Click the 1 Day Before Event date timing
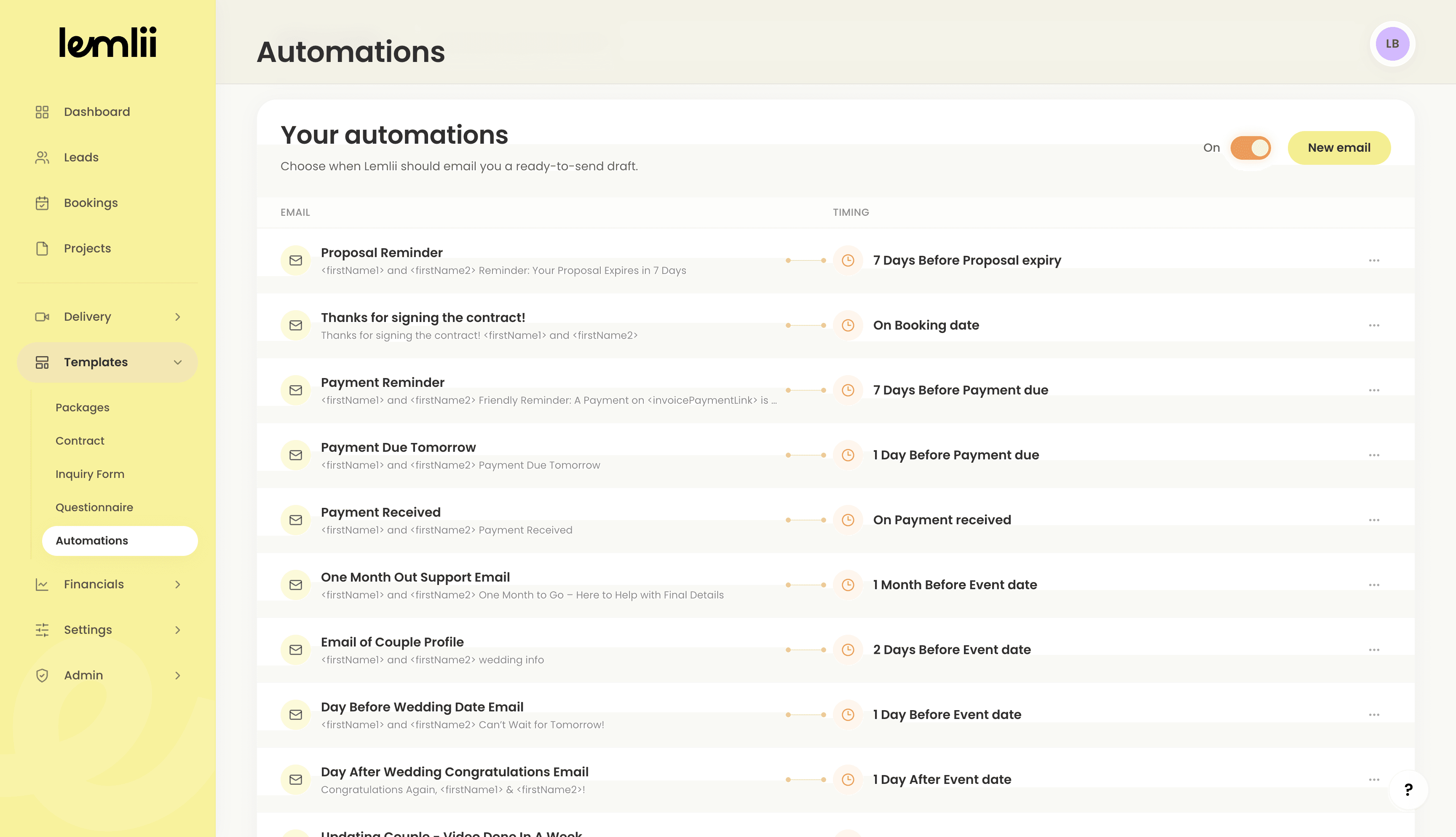The height and width of the screenshot is (837, 1456). point(947,714)
